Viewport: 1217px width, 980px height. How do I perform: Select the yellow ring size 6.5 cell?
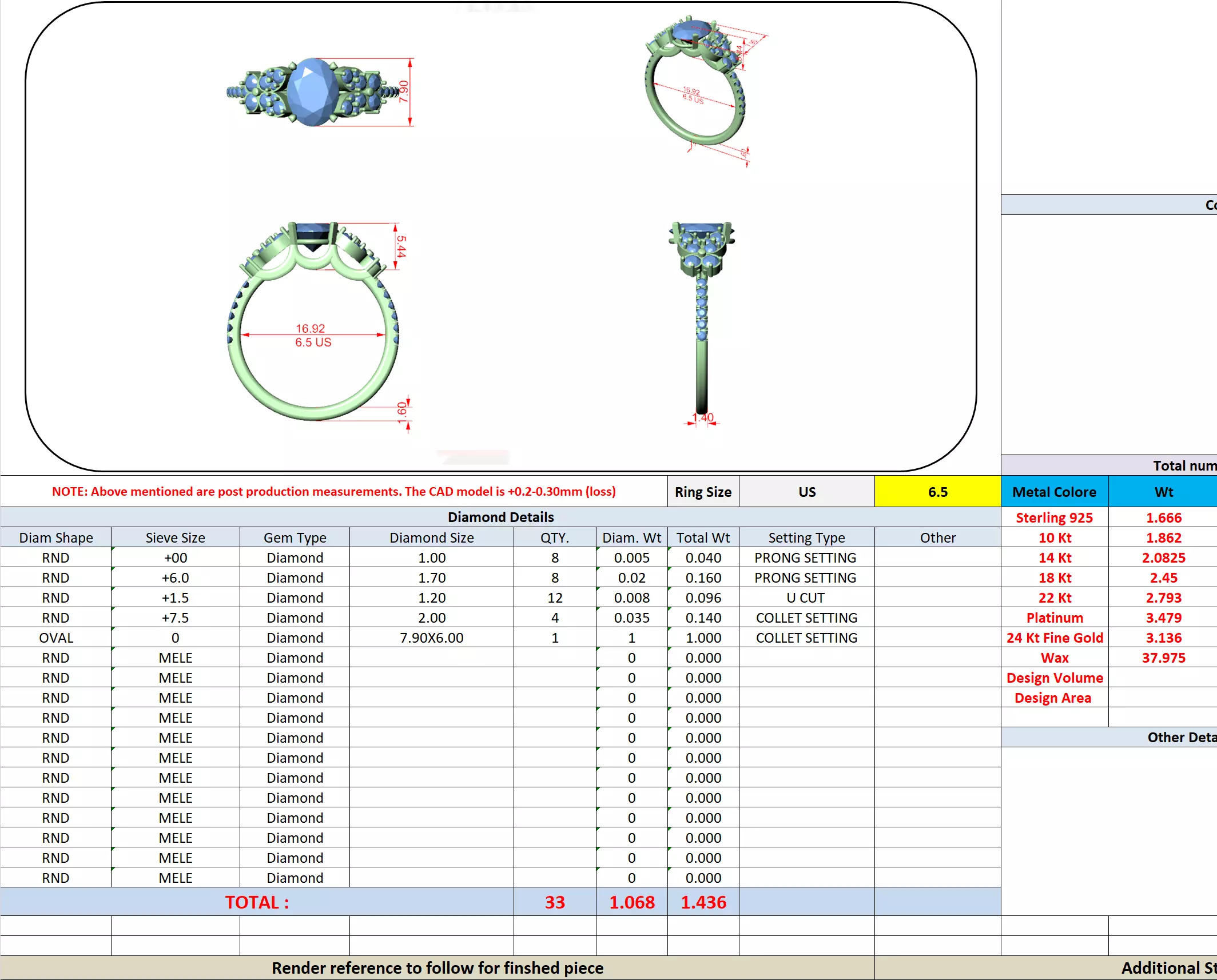tap(937, 492)
